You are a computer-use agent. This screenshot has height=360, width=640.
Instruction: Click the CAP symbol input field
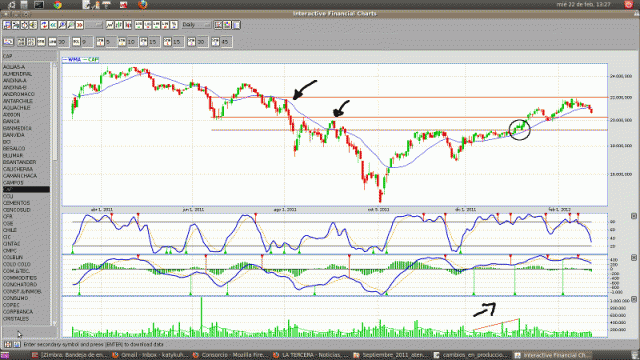coord(29,56)
